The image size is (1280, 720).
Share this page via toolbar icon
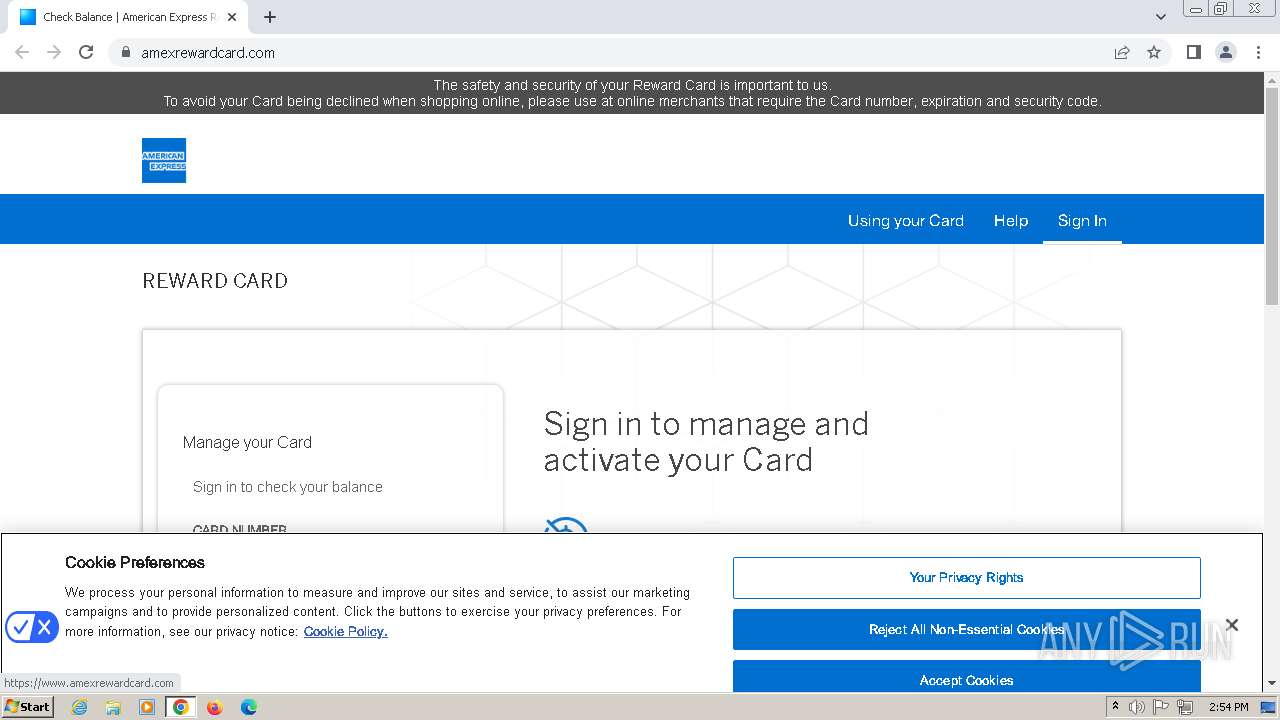pos(1122,52)
